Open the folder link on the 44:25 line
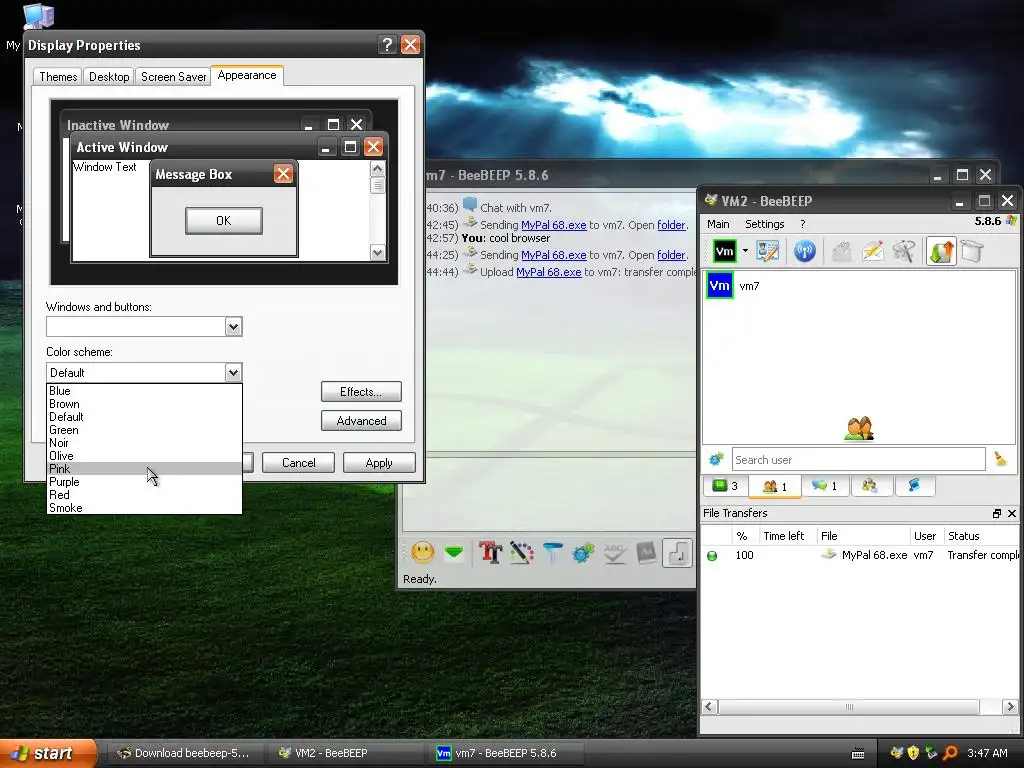This screenshot has height=768, width=1024. 671,255
